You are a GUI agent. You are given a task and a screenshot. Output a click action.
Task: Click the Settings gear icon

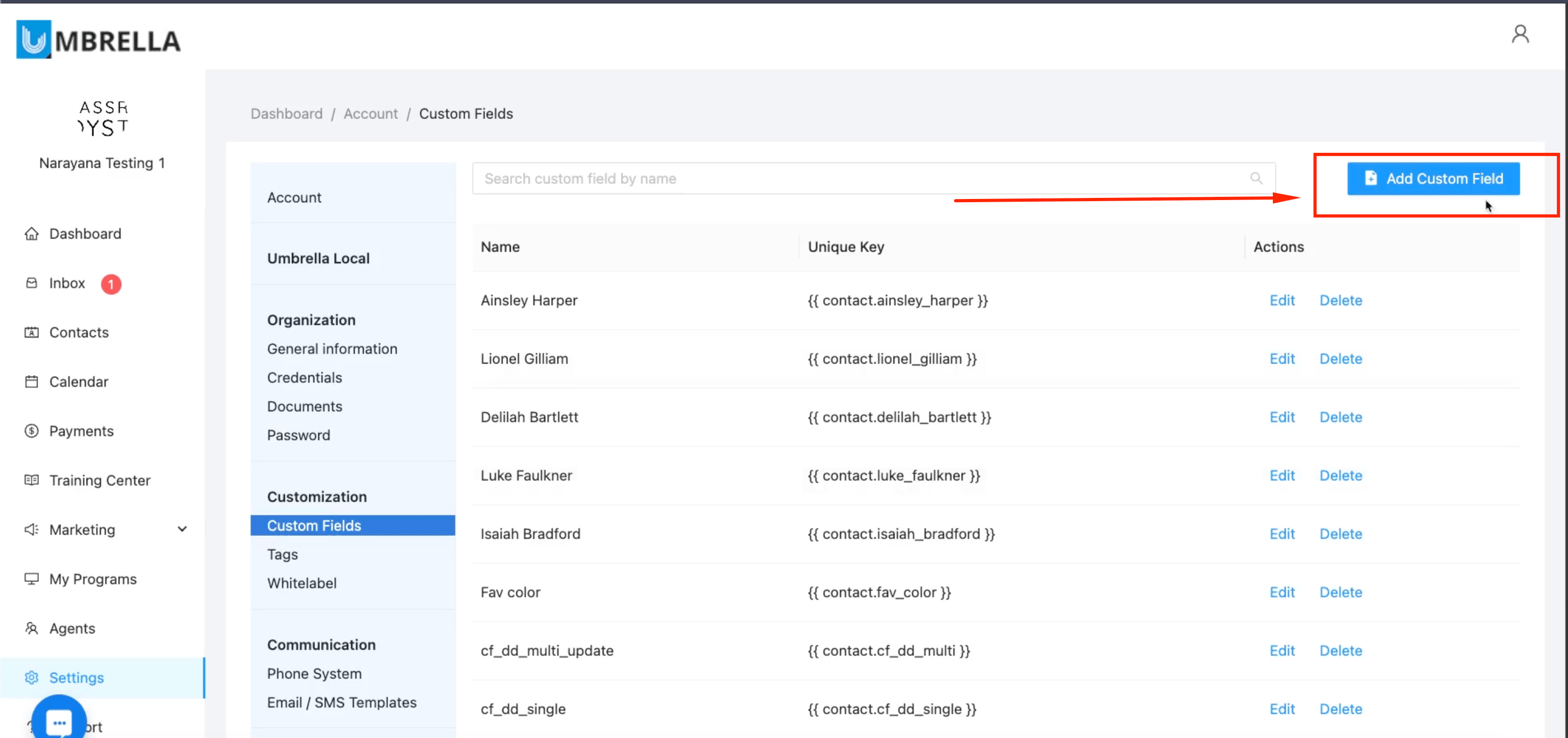32,677
